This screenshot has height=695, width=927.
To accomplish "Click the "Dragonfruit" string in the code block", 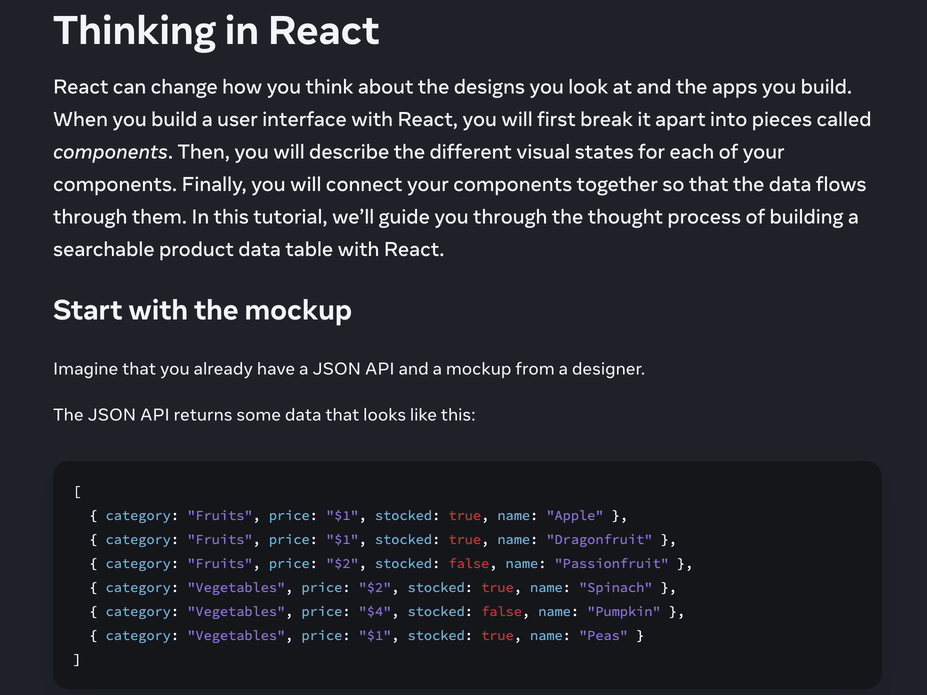I will click(x=599, y=540).
